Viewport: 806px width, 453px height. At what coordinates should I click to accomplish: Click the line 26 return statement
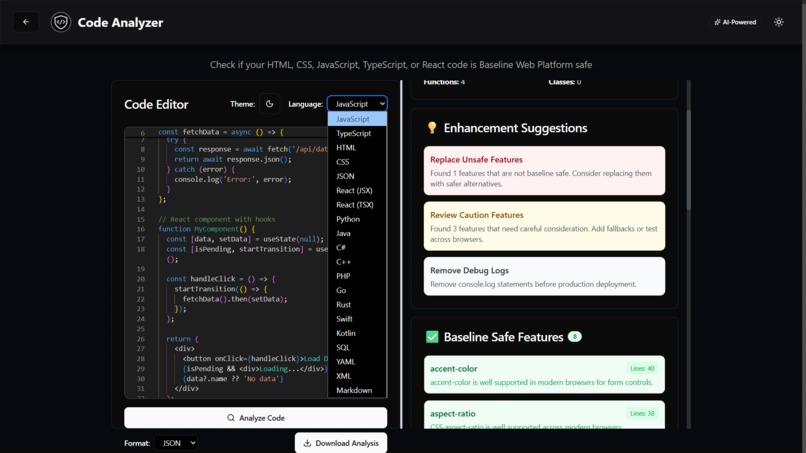coord(182,339)
